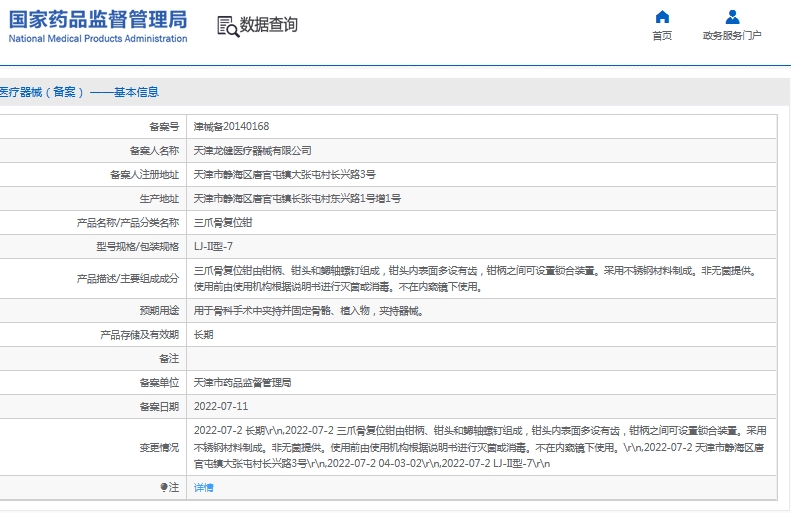Open the 详情 link
This screenshot has height=513, width=791.
(x=203, y=487)
